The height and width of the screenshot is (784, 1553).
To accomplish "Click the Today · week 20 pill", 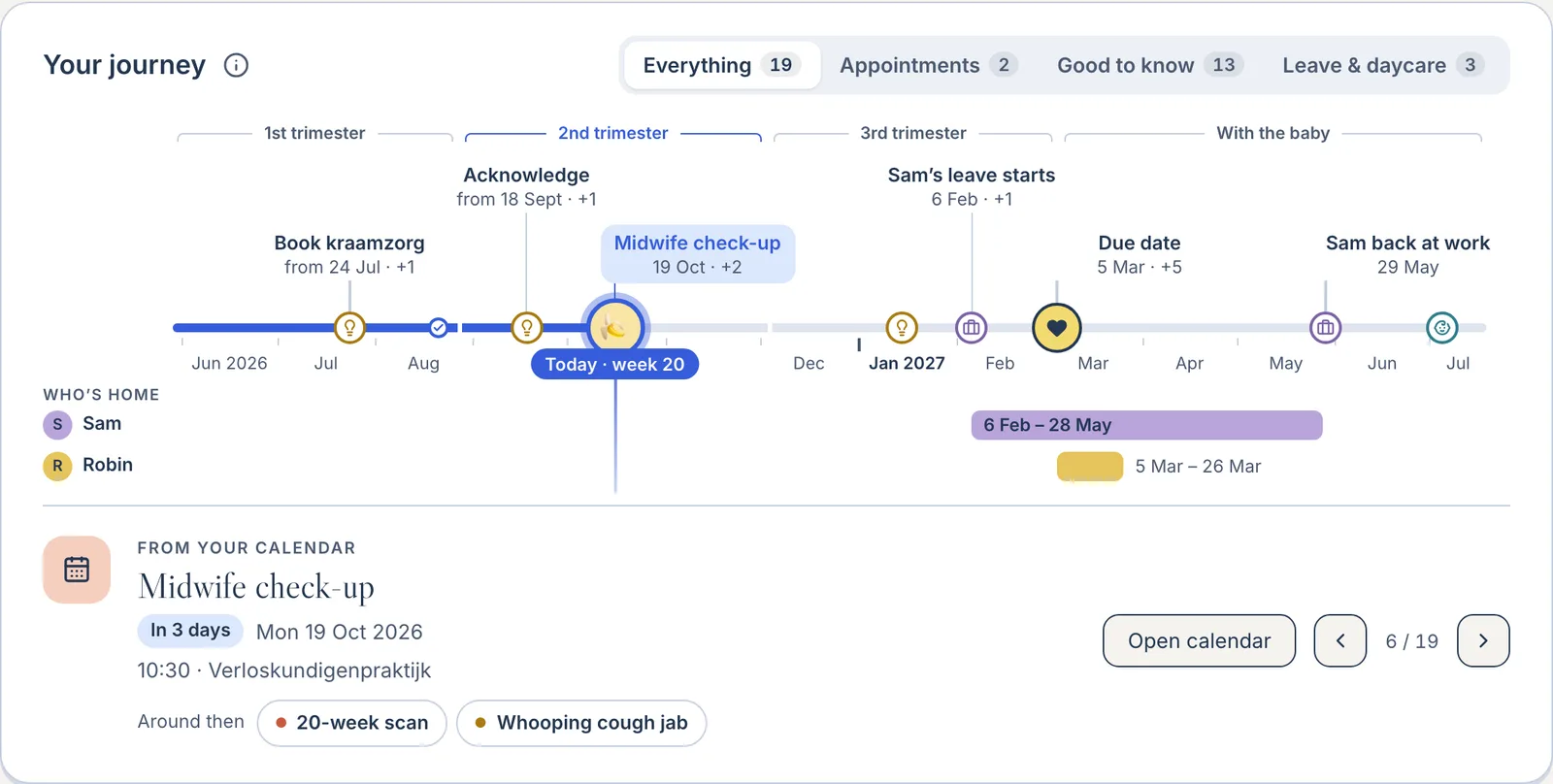I will coord(614,364).
